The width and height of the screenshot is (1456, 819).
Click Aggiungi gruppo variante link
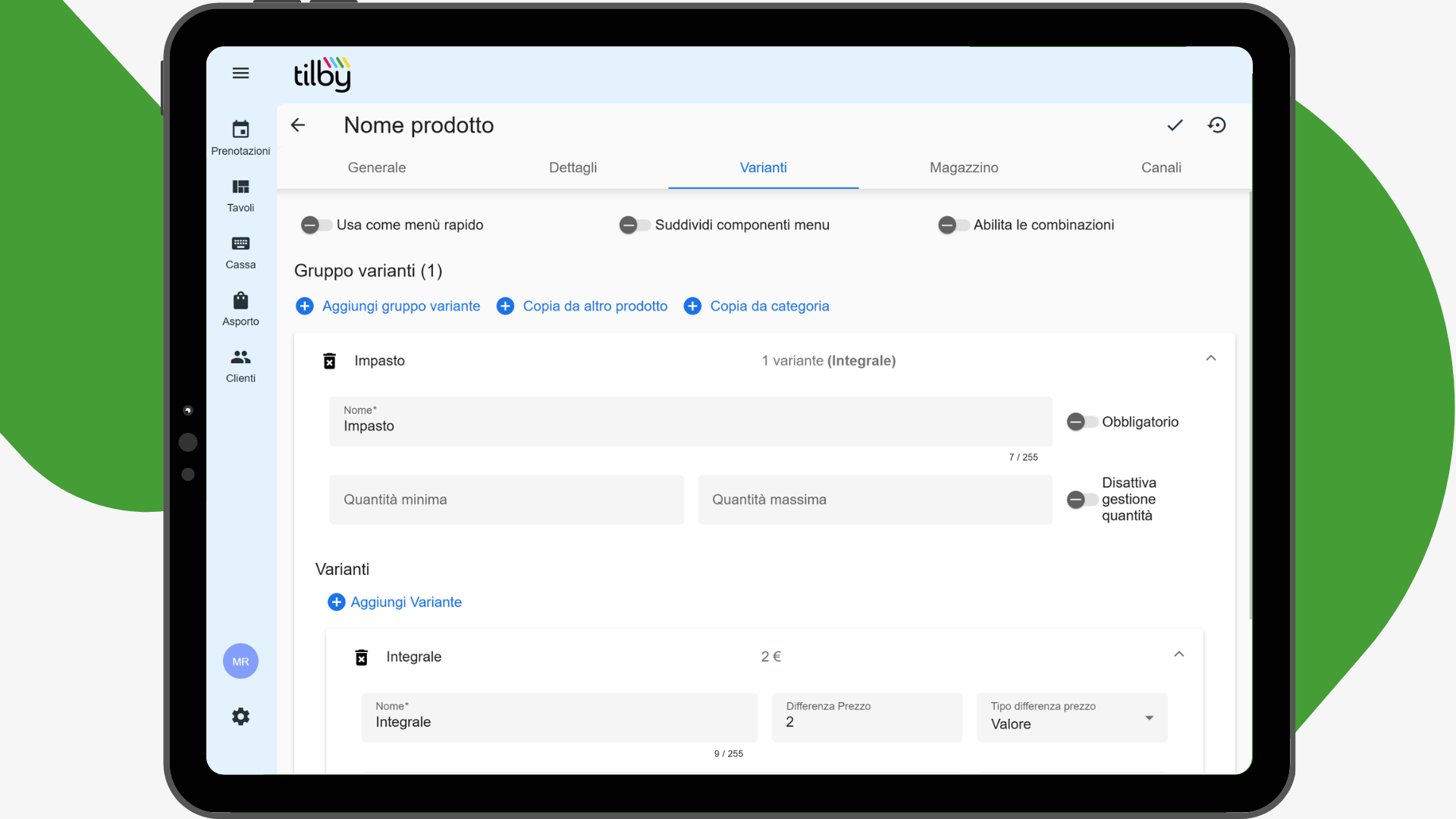click(401, 306)
